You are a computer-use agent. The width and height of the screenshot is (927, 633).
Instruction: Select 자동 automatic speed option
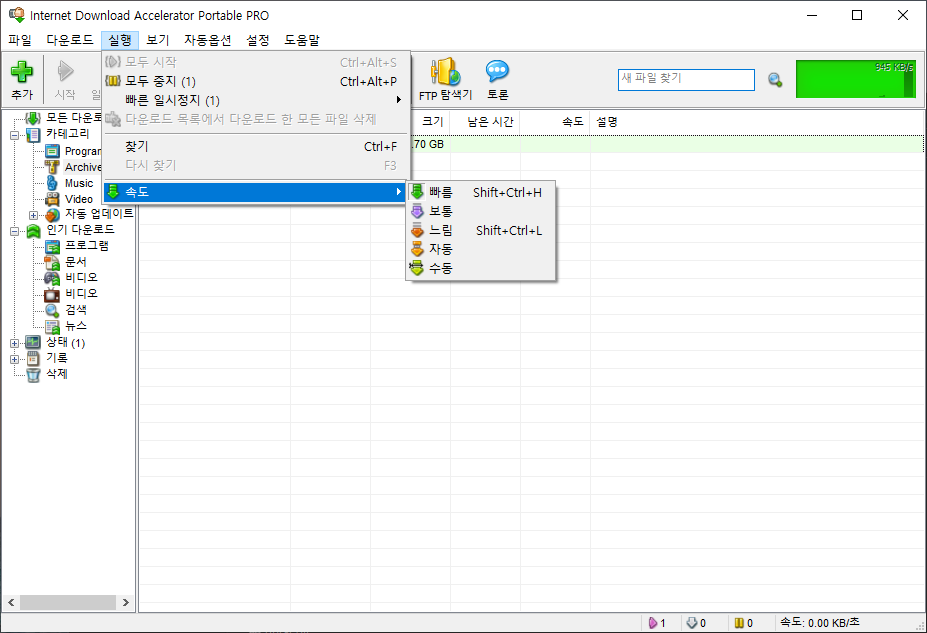481,249
